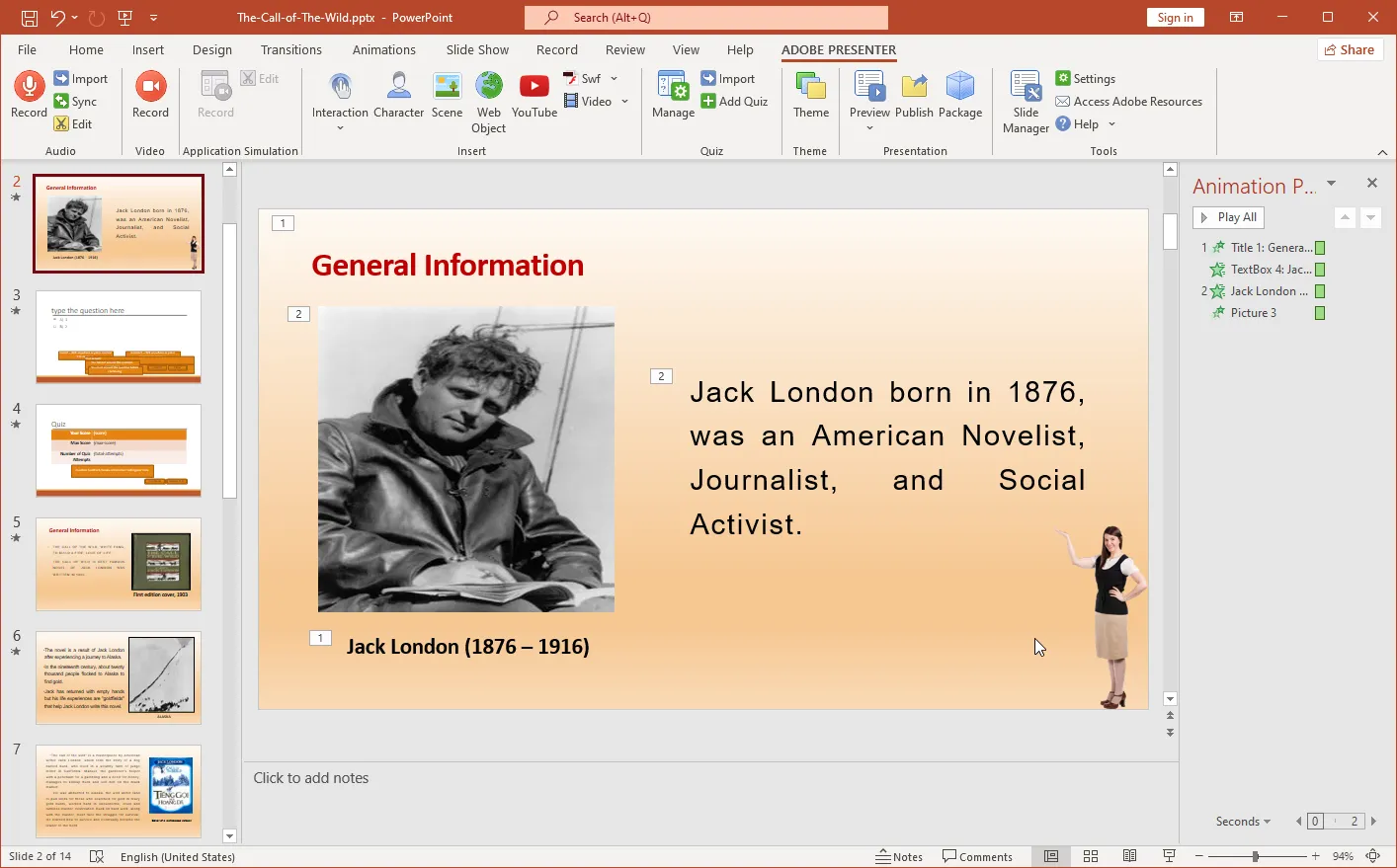Switch to the Slide Show tab
The width and height of the screenshot is (1397, 868).
[x=476, y=49]
